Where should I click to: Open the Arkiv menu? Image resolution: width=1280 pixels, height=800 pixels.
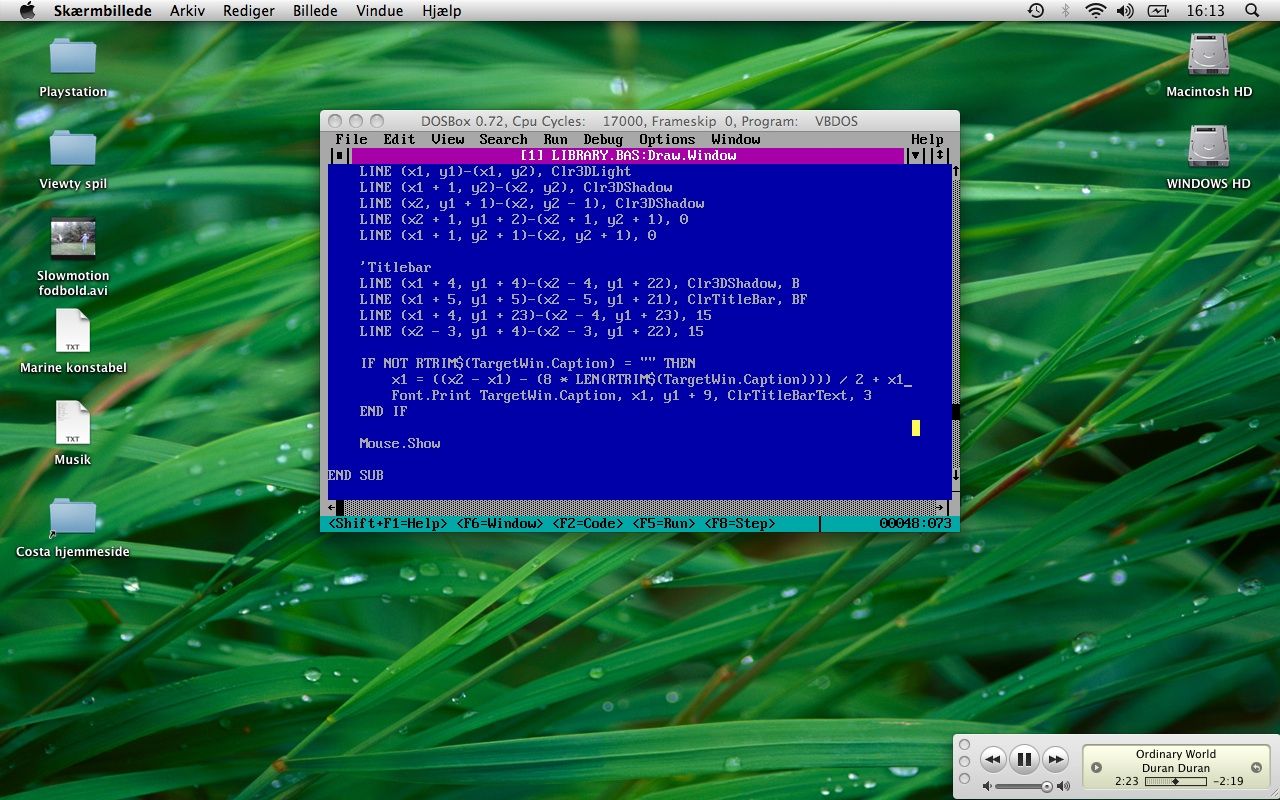point(188,11)
